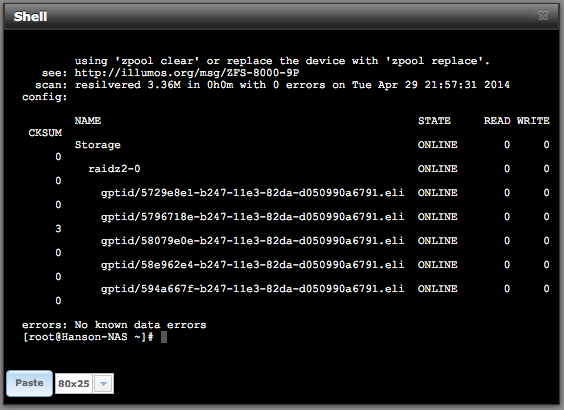This screenshot has width=564, height=410.
Task: Click the terminal cursor at the prompt
Action: 164,337
